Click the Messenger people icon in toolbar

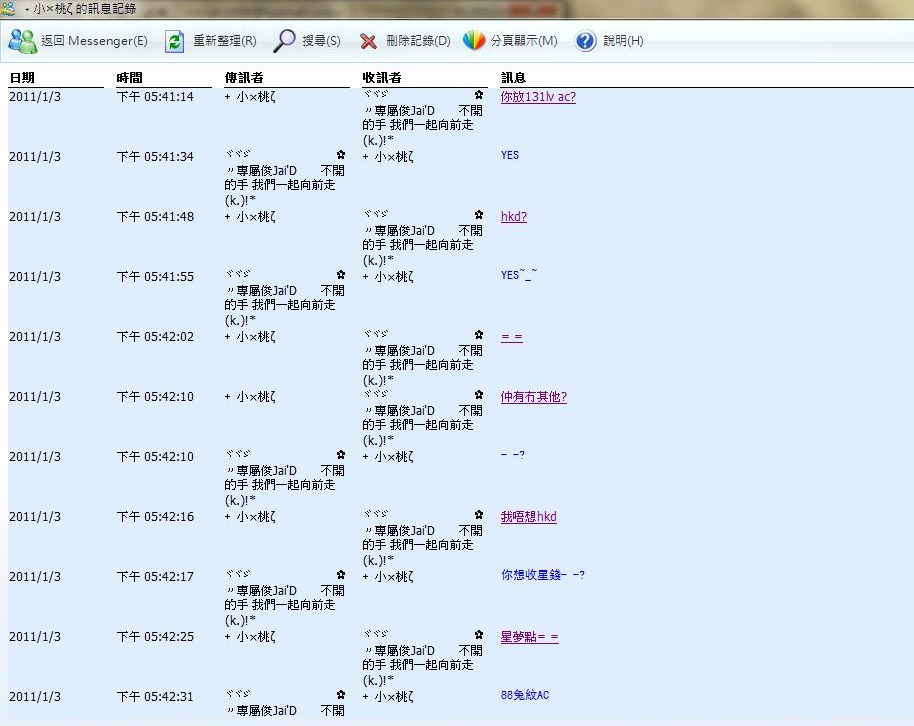tap(23, 41)
